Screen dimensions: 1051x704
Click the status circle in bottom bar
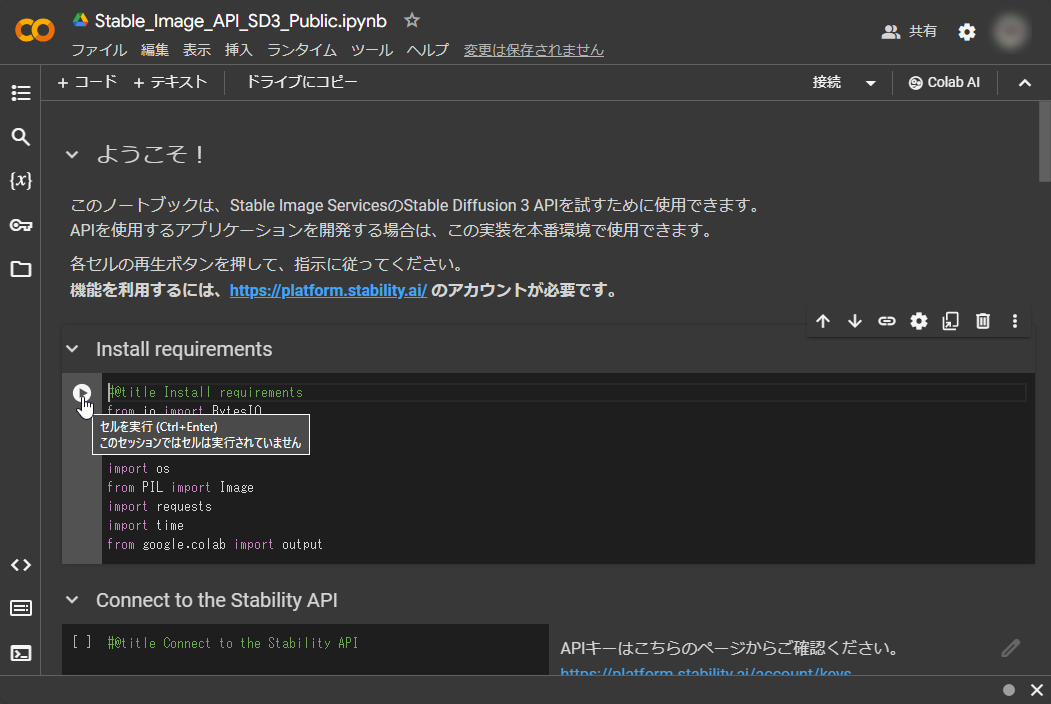coord(1009,690)
